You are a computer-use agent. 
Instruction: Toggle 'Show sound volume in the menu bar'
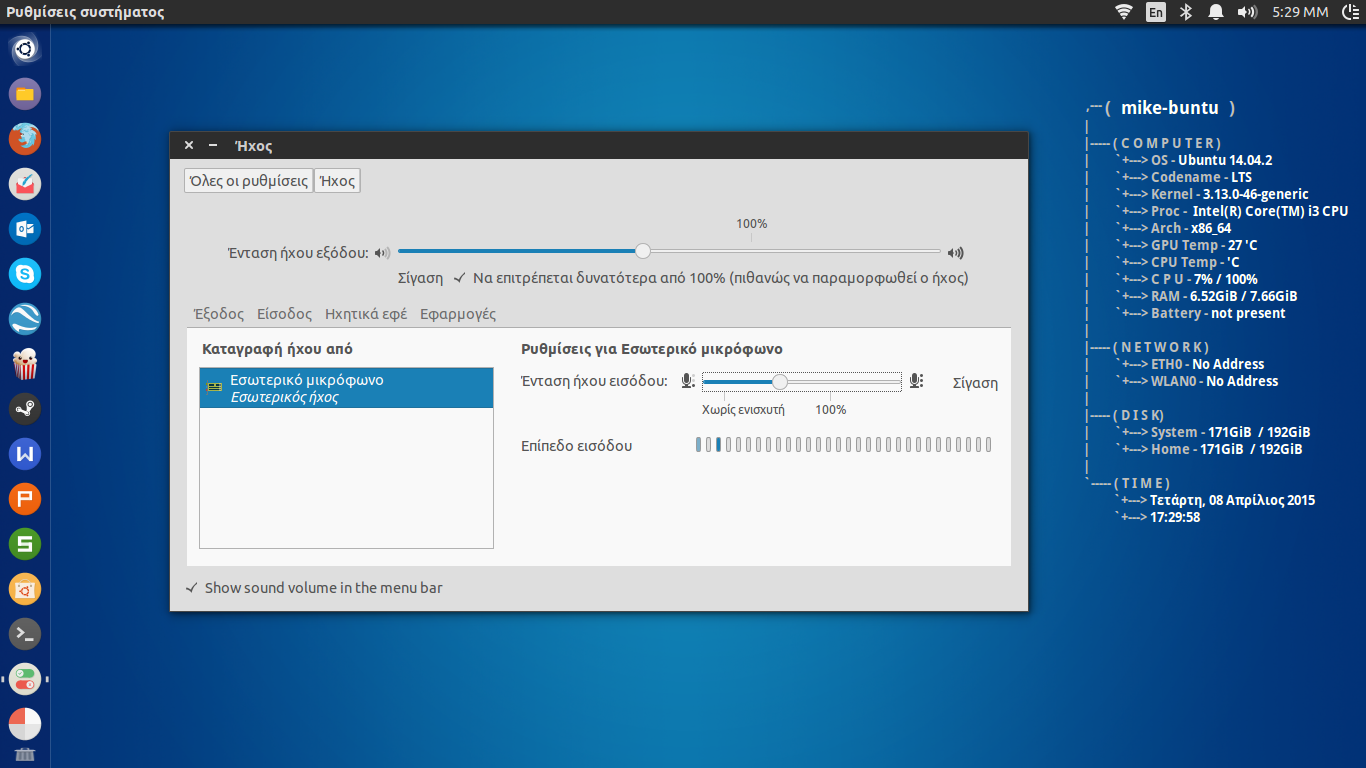point(191,588)
